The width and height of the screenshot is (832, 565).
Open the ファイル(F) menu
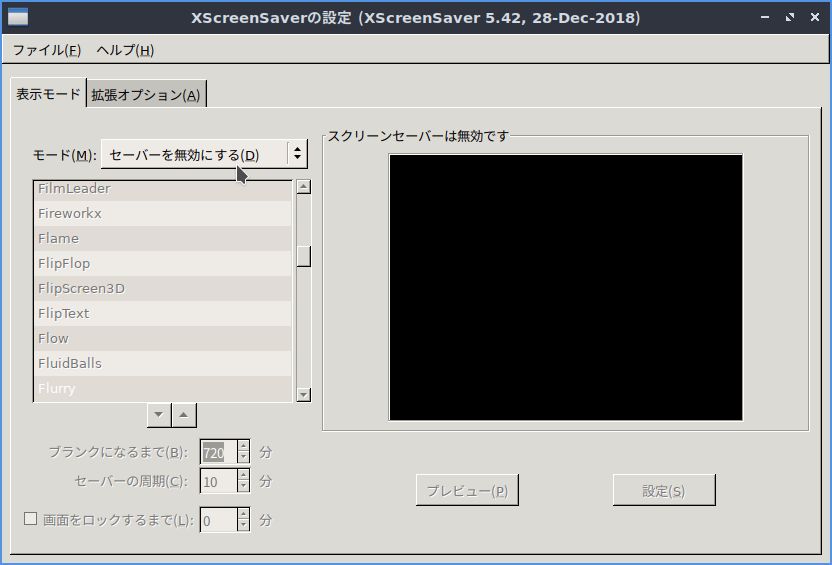(x=47, y=50)
